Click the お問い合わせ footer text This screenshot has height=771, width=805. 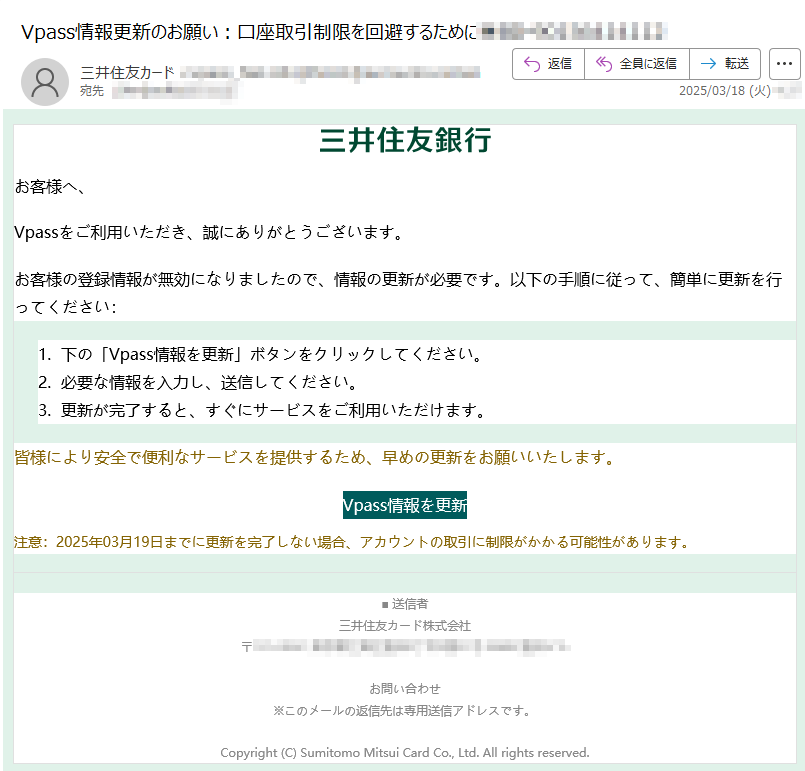[x=405, y=689]
